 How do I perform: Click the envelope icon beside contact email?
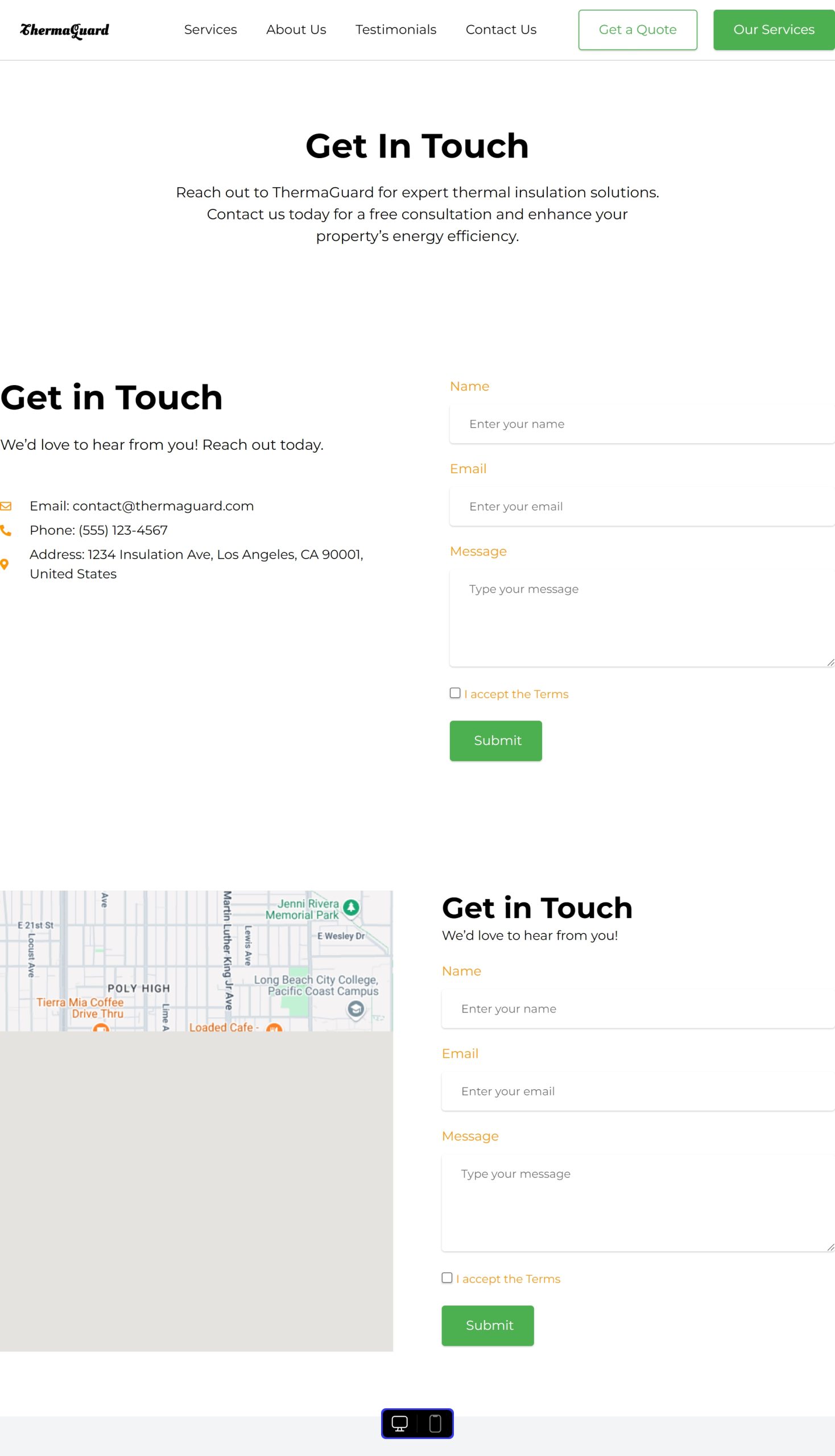[6, 506]
